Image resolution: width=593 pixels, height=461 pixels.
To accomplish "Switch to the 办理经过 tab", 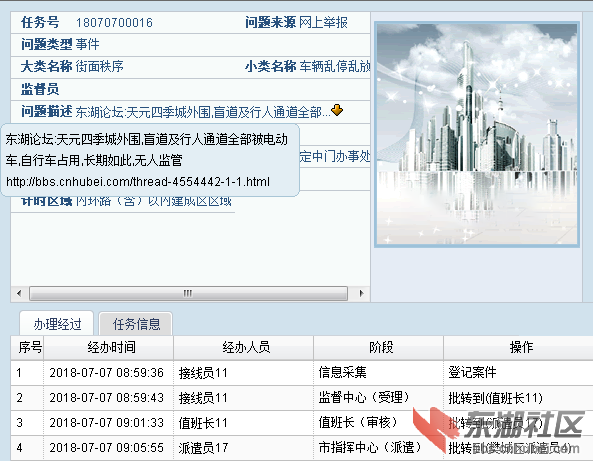I will 57,324.
